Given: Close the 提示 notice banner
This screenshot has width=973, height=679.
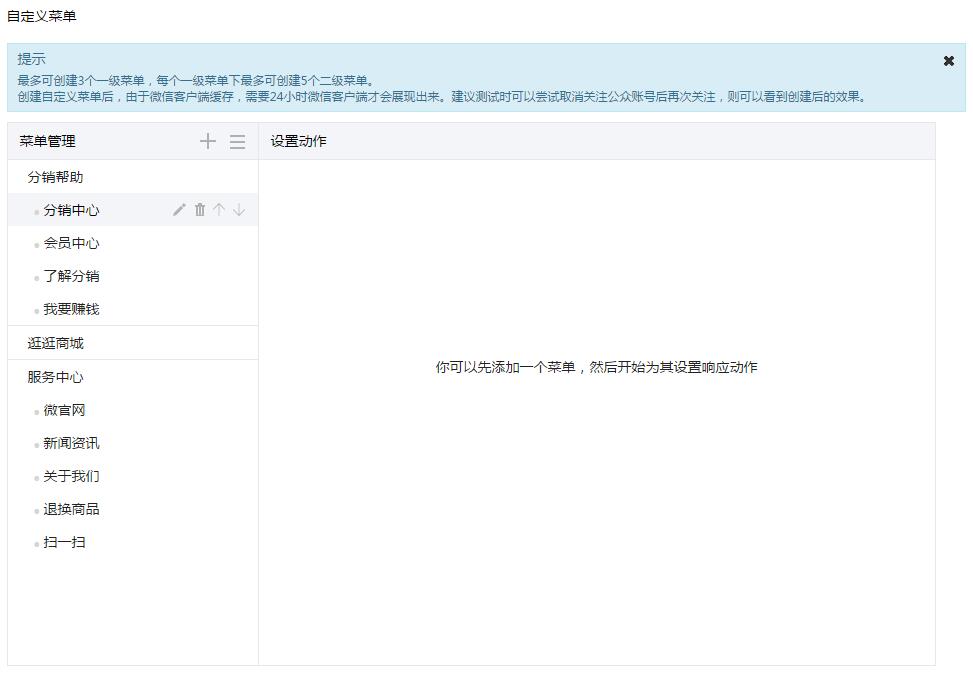Looking at the screenshot, I should coord(948,61).
